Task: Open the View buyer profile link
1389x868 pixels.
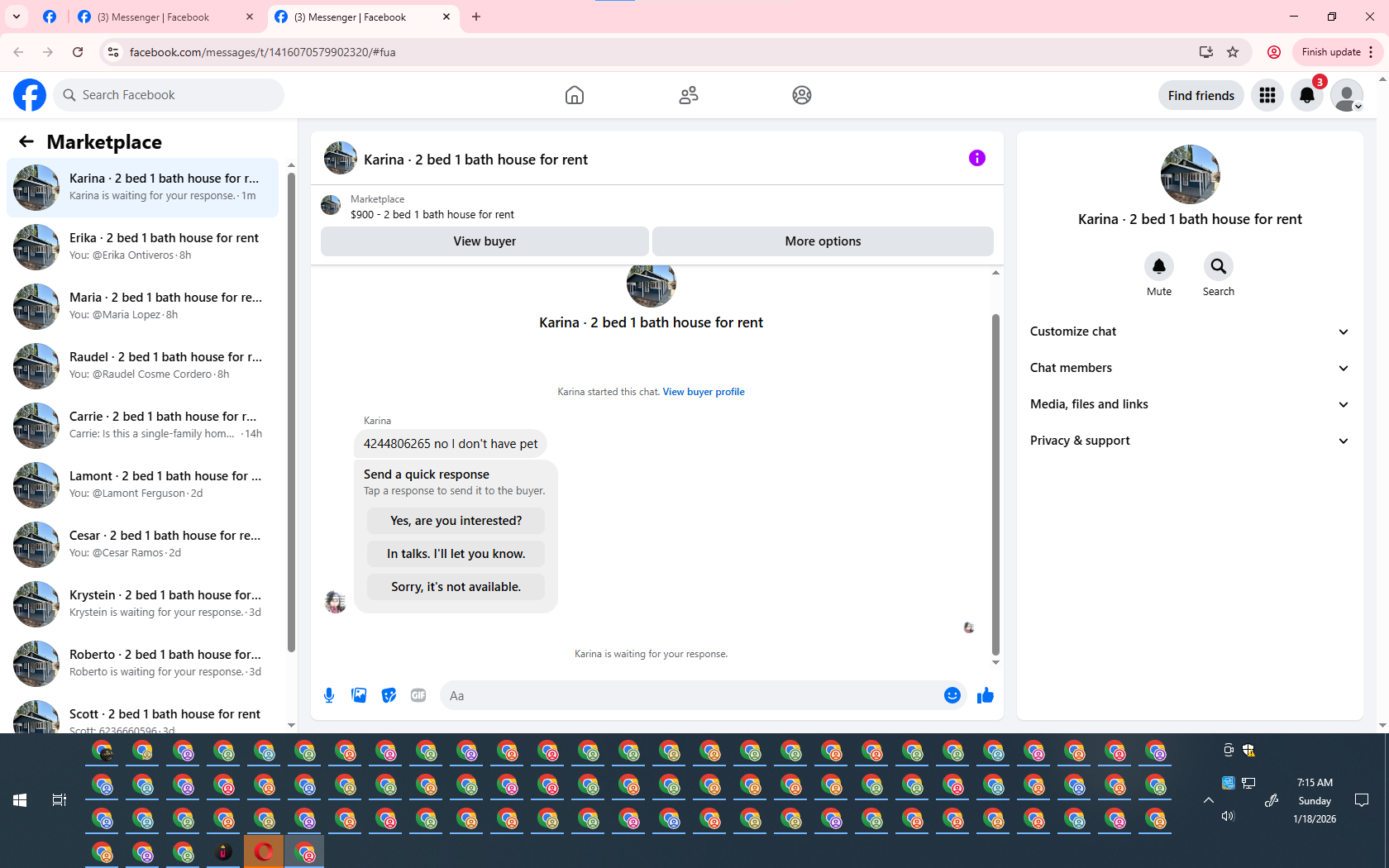Action: [704, 392]
